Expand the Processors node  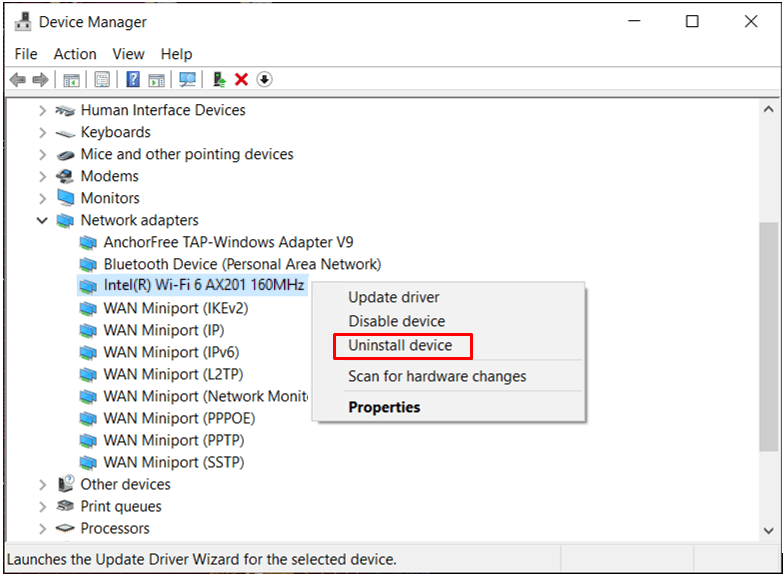42,529
